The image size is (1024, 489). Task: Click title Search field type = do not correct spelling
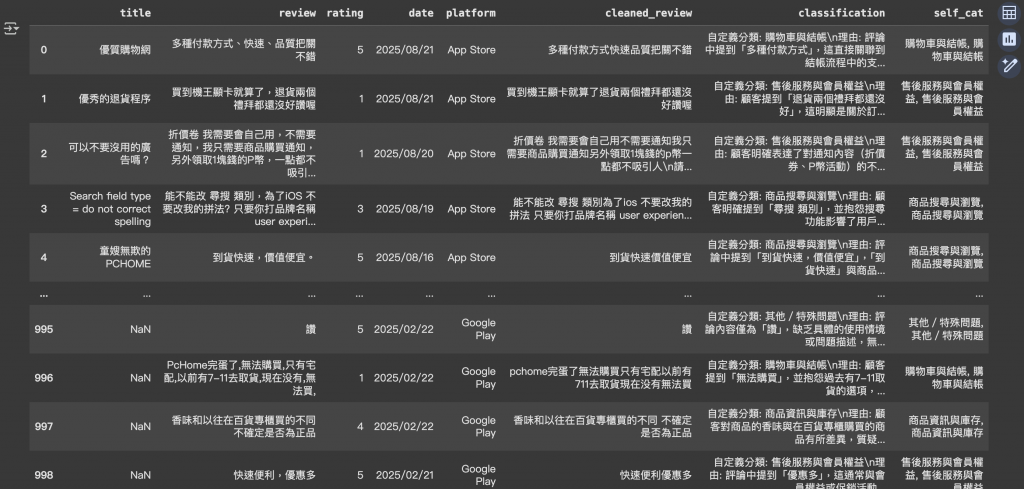pyautogui.click(x=110, y=209)
